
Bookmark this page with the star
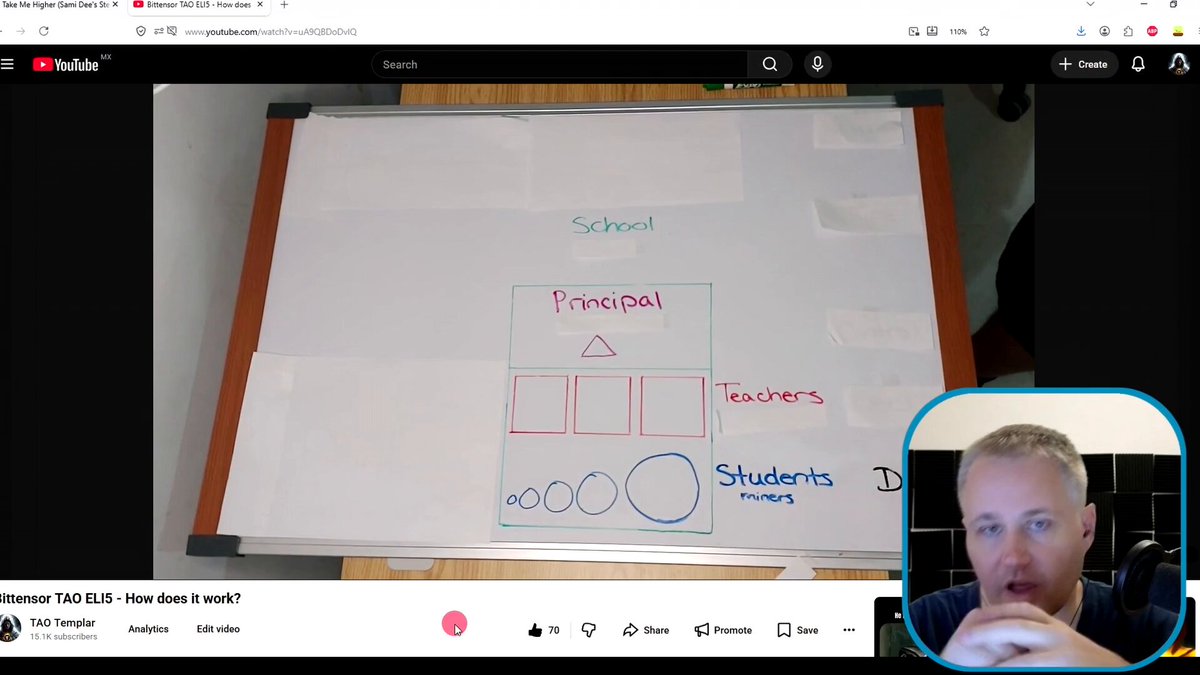point(984,31)
